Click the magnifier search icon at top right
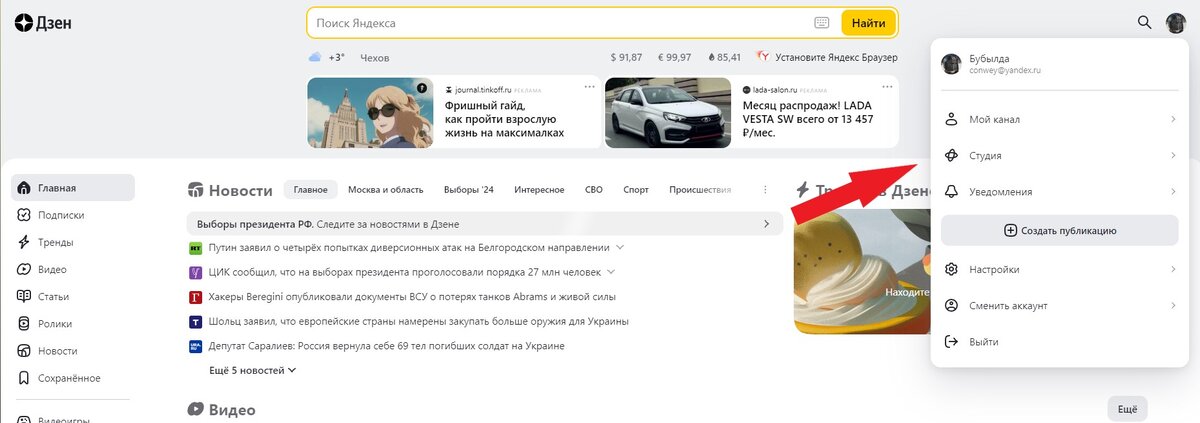Viewport: 1200px width, 423px height. pos(1145,22)
